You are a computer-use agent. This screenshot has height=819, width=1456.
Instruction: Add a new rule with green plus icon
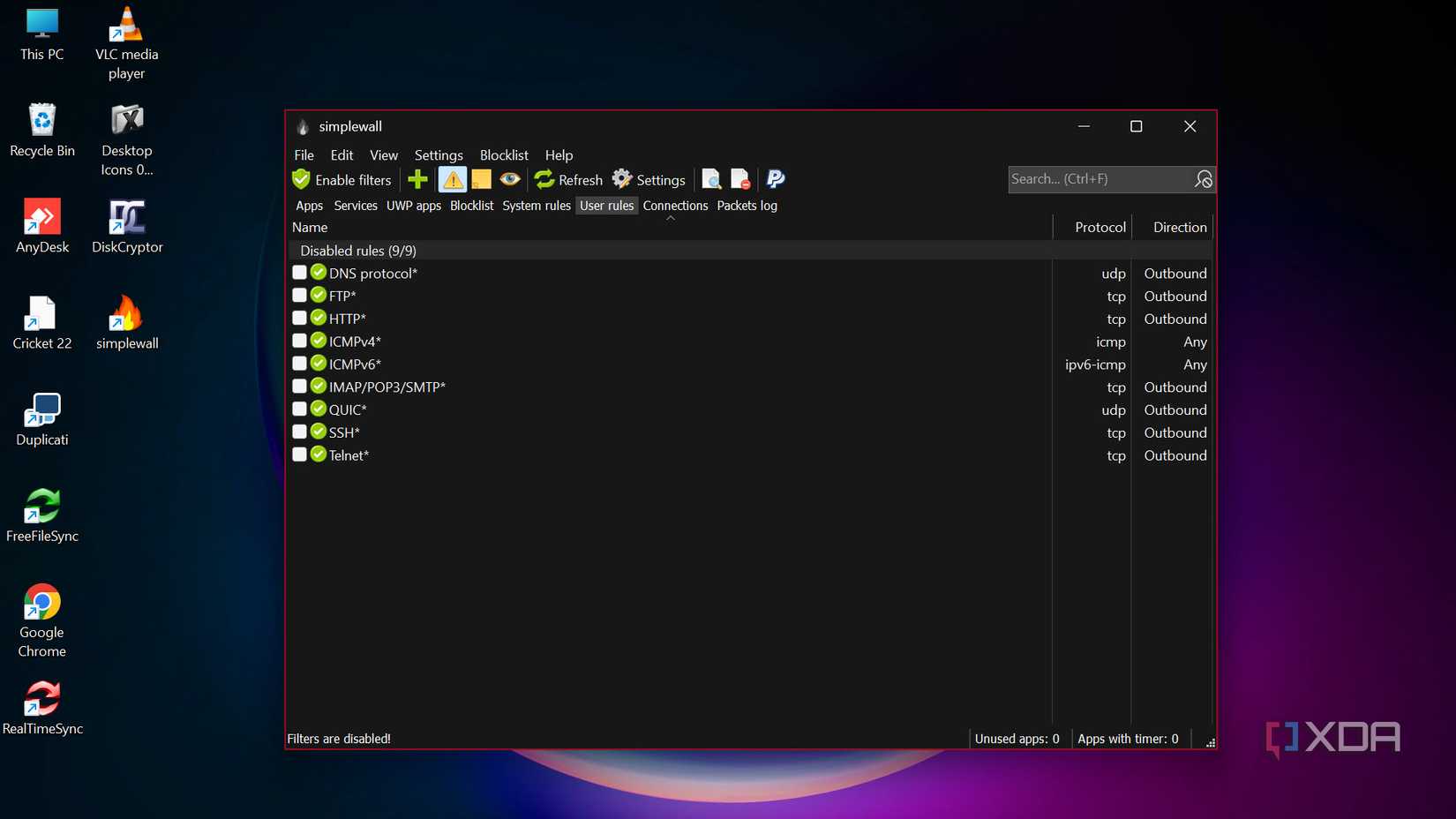(417, 179)
